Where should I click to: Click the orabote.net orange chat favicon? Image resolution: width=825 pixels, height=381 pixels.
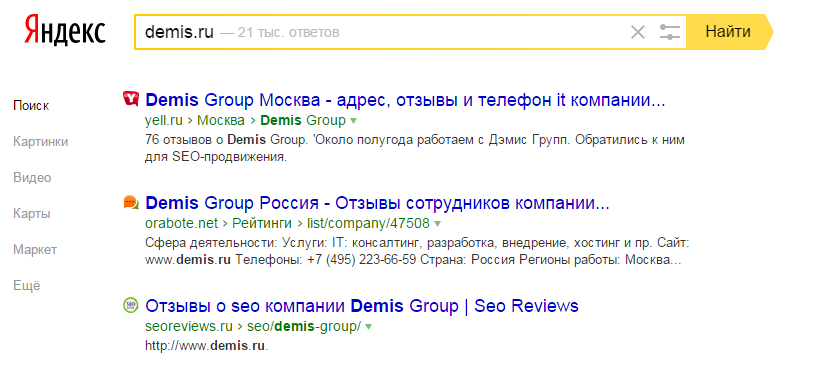[131, 202]
